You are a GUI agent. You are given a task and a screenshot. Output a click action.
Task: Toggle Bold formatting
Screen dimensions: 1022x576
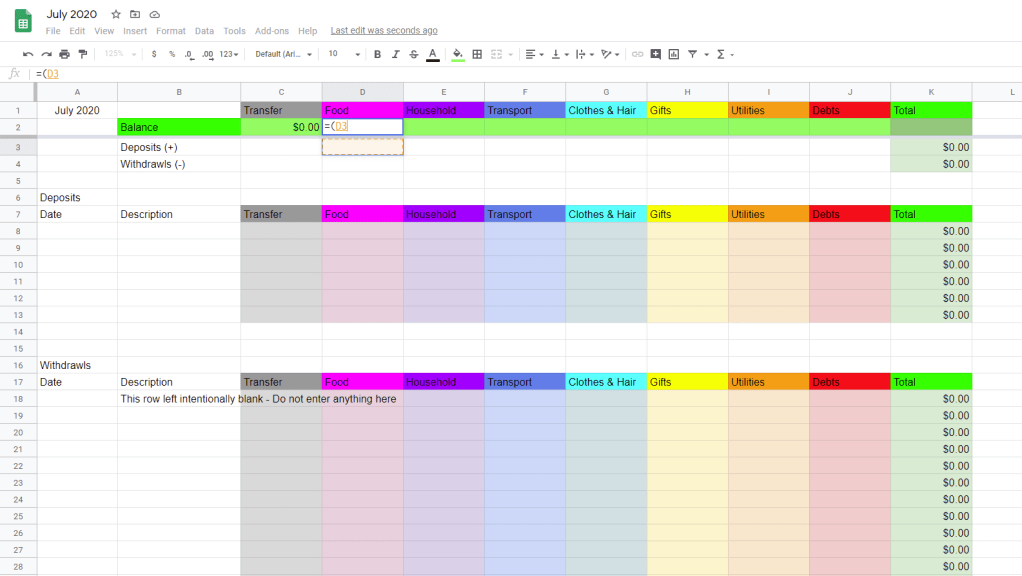[377, 54]
